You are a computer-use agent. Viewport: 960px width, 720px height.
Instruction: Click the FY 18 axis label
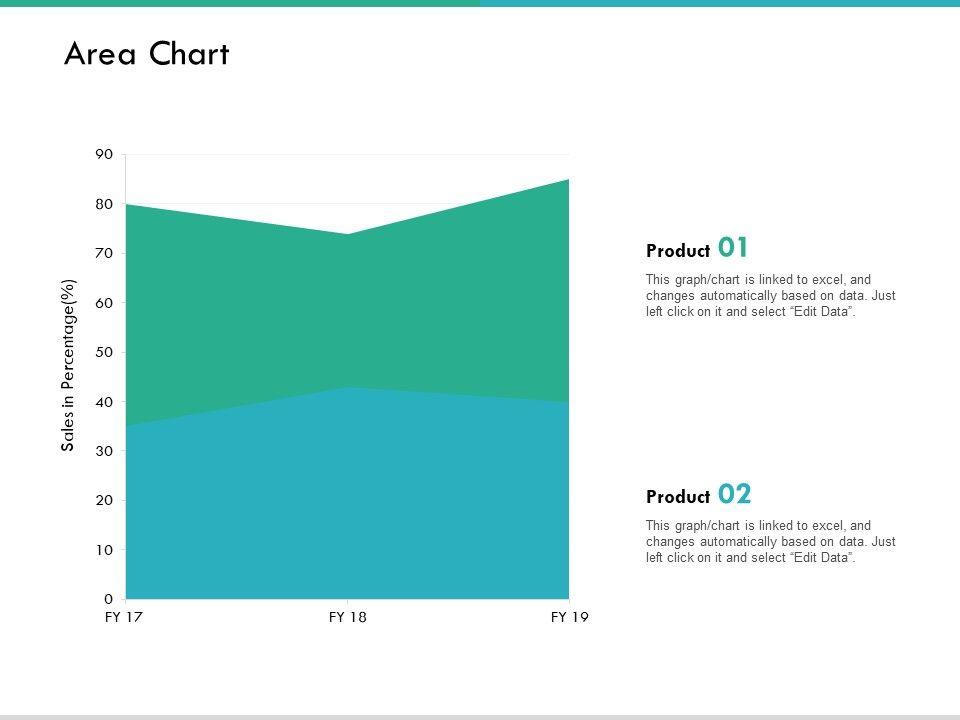click(347, 617)
